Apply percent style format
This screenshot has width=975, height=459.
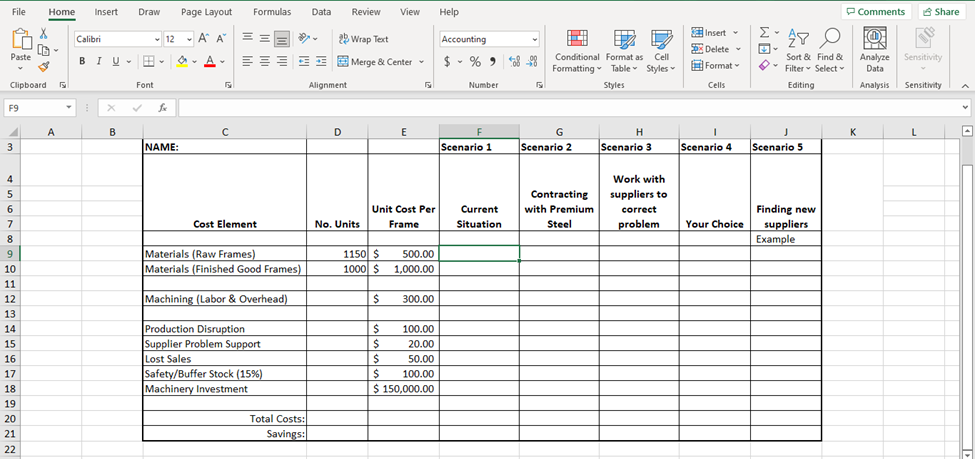click(x=475, y=62)
